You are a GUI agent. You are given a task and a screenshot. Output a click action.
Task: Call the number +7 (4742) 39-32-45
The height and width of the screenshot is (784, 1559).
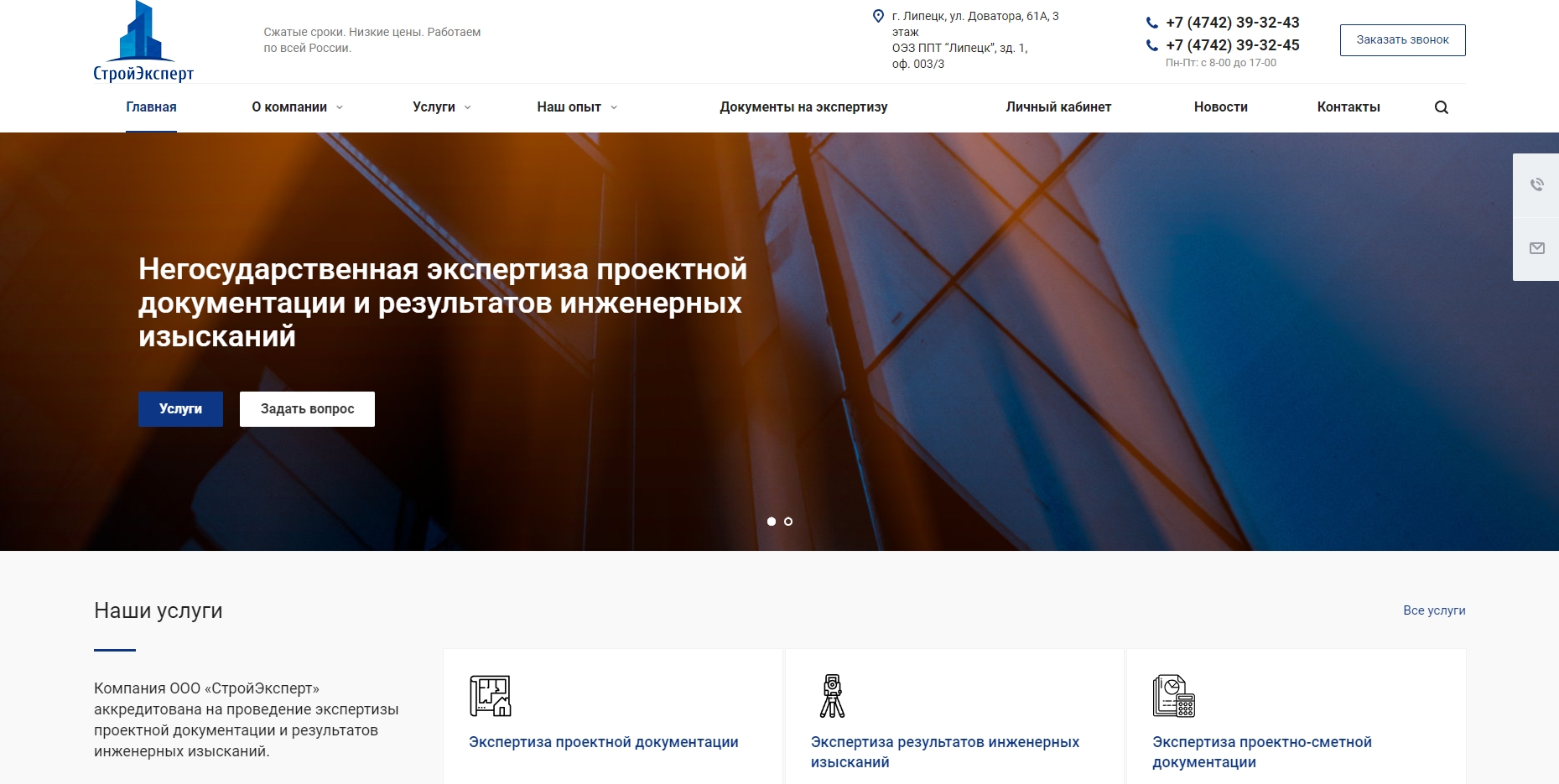[1233, 45]
